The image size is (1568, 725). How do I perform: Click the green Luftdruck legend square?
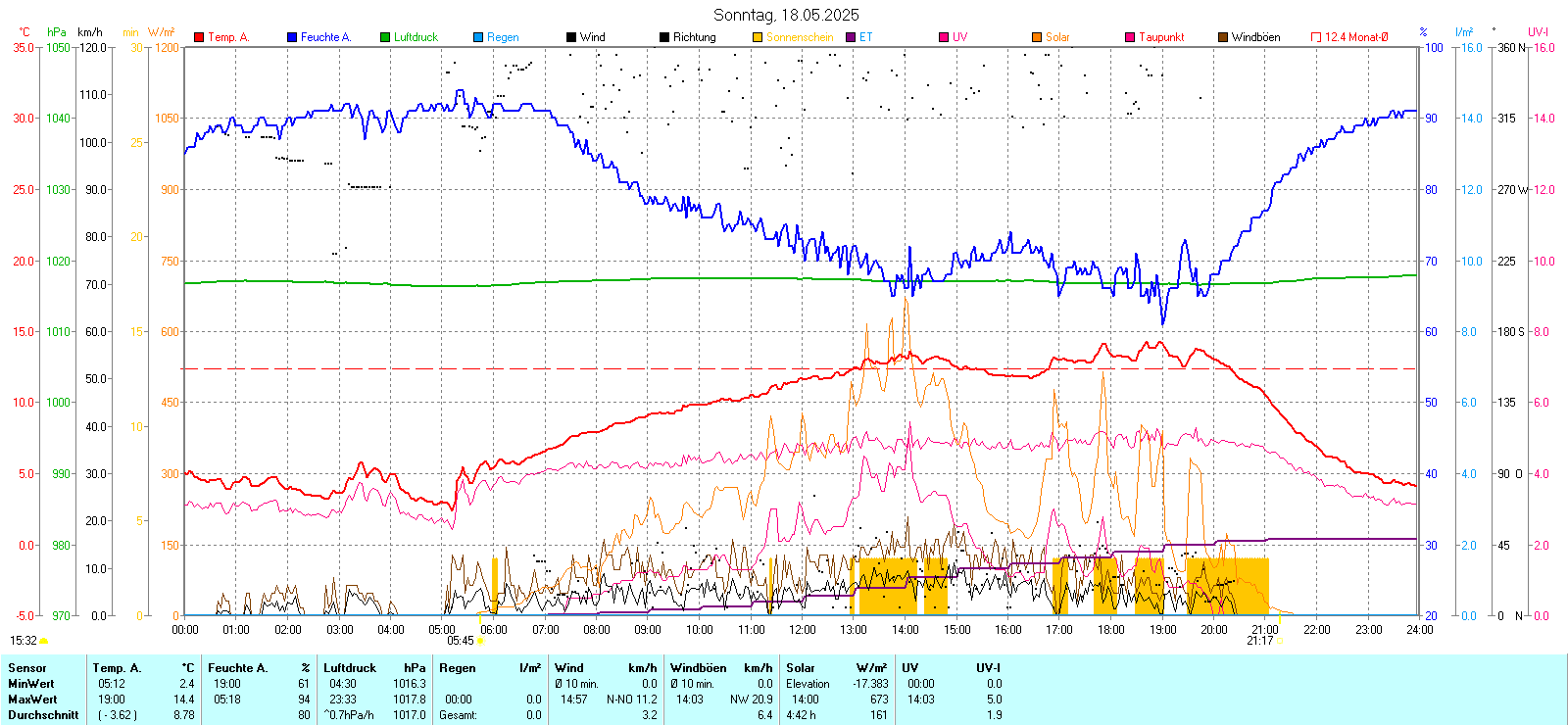pos(385,37)
